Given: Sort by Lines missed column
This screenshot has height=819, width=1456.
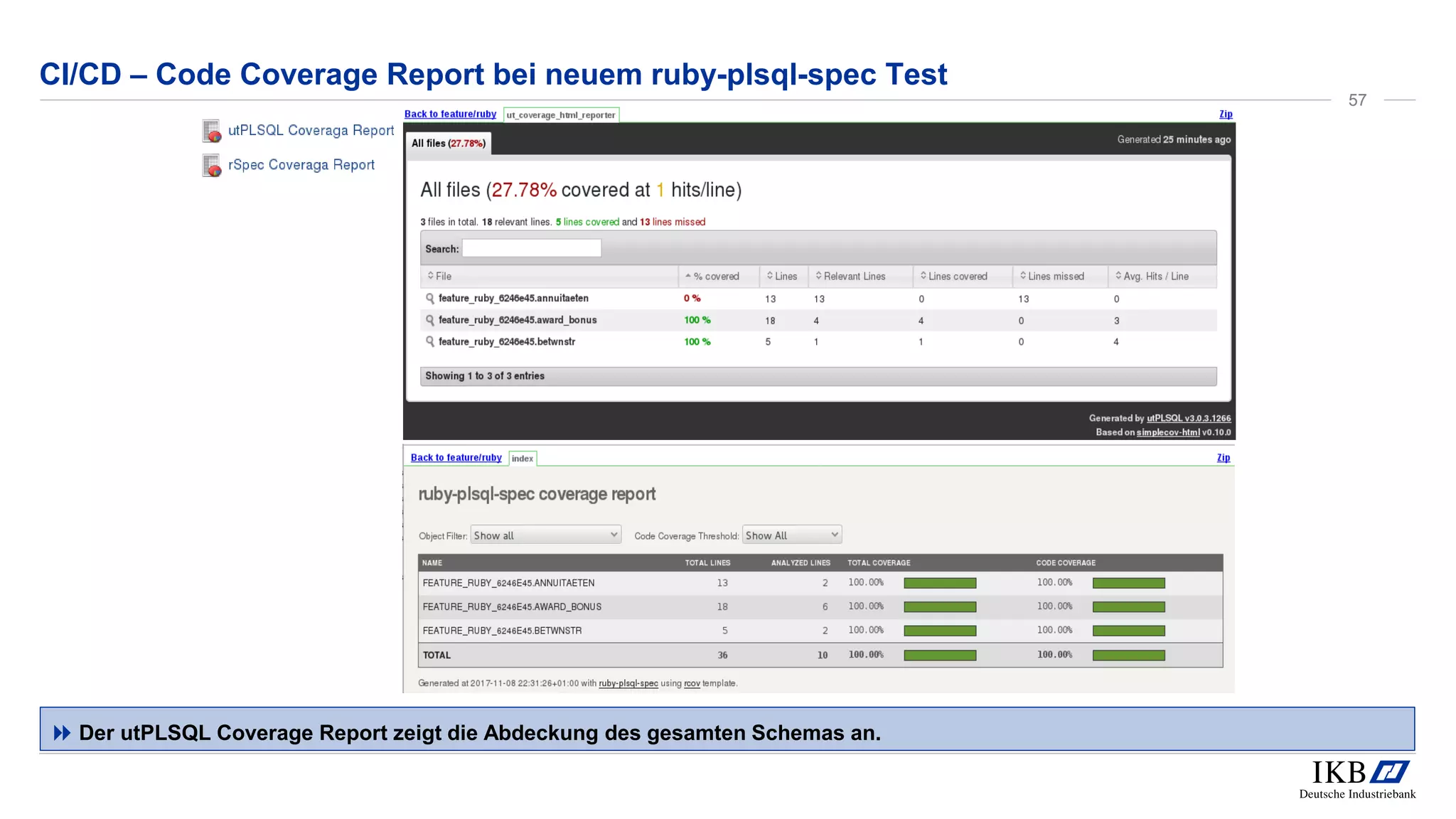Looking at the screenshot, I should pyautogui.click(x=1060, y=277).
